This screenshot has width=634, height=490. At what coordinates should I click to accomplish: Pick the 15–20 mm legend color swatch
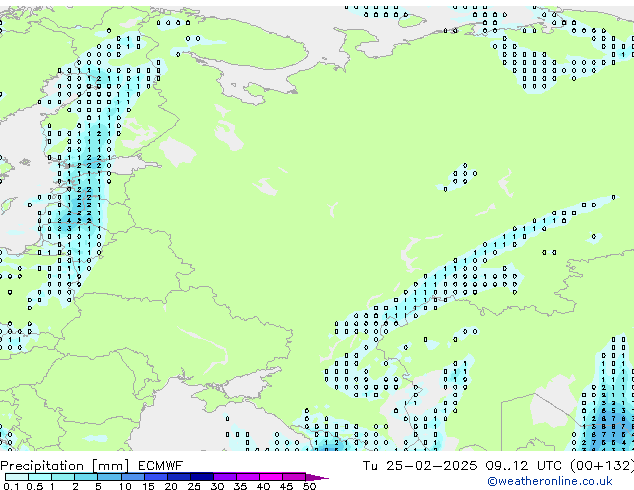click(155, 477)
